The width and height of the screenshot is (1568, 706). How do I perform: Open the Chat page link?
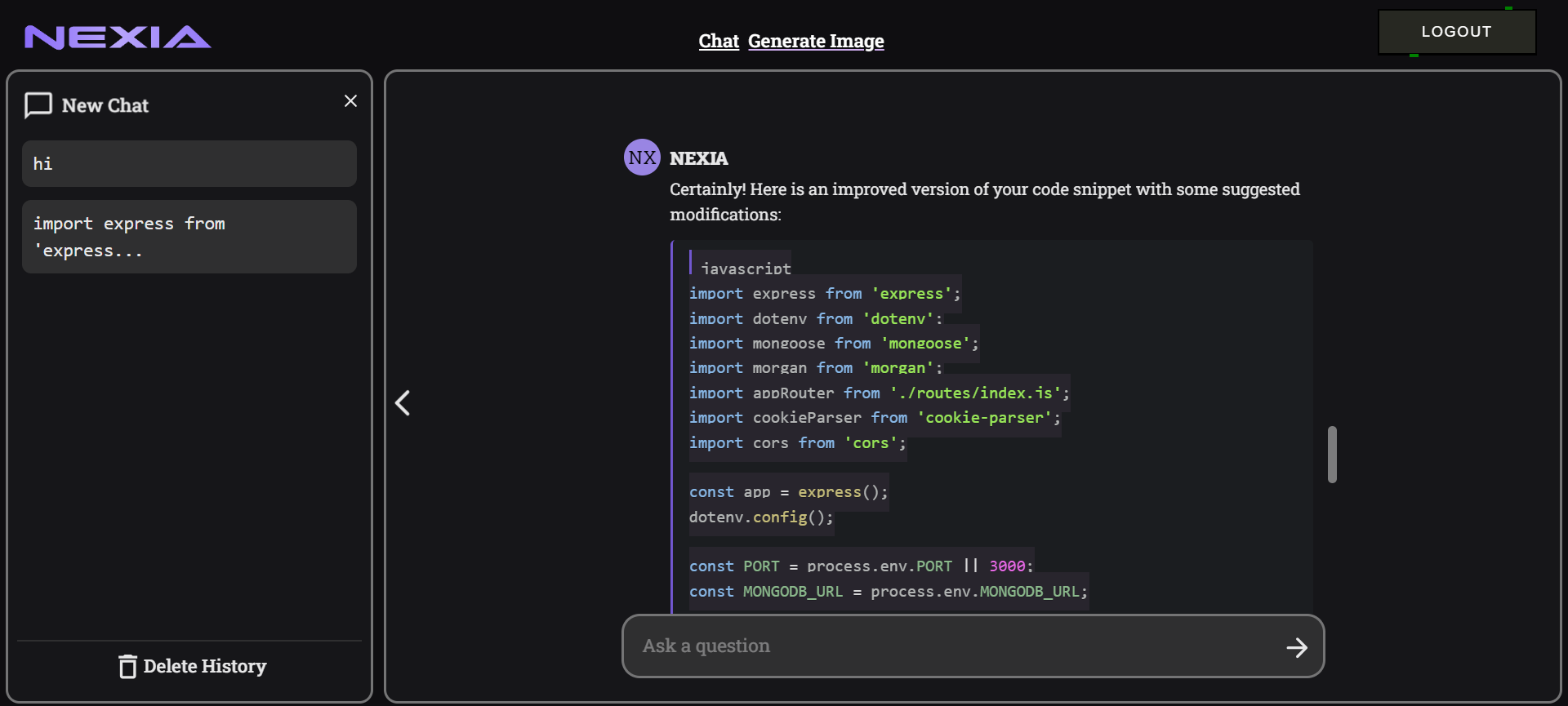tap(719, 41)
